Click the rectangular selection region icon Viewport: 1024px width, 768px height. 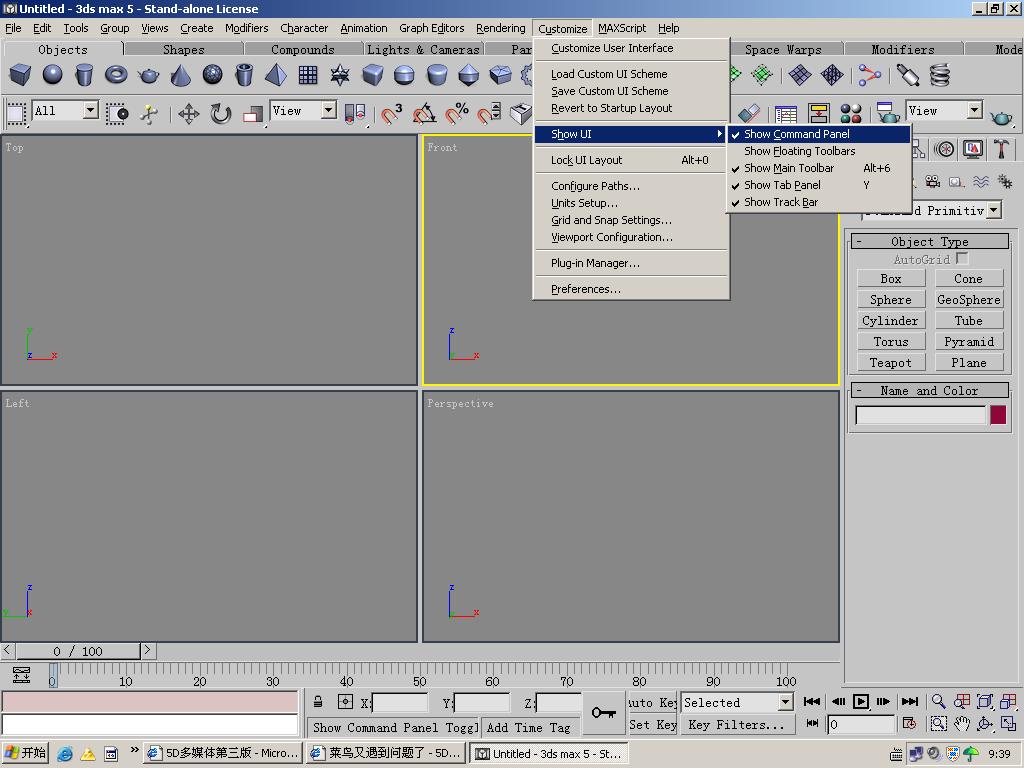click(16, 114)
